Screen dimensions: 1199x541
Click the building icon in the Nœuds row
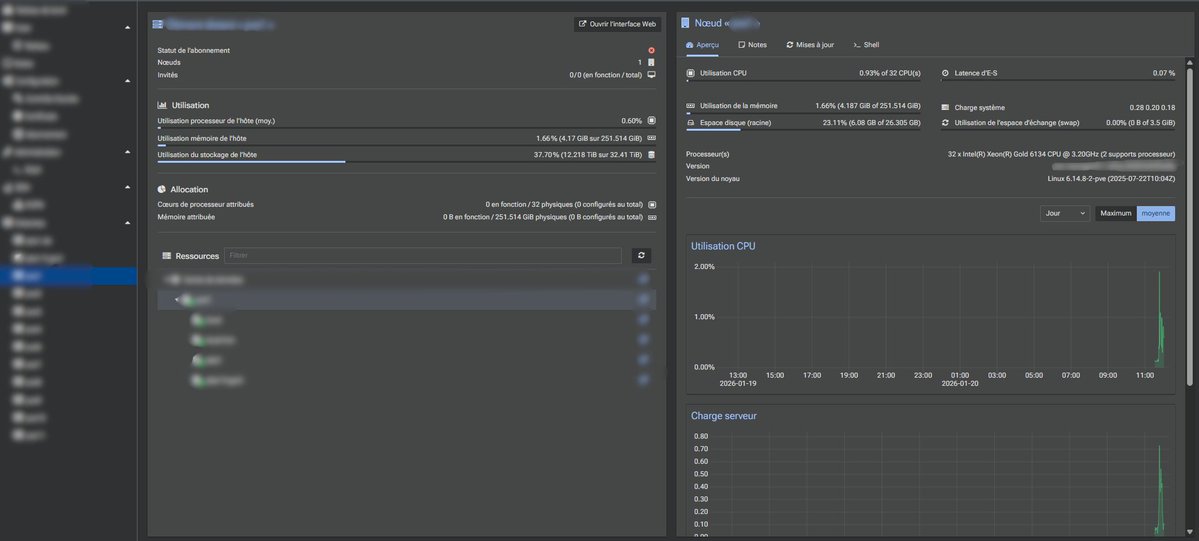pyautogui.click(x=651, y=63)
